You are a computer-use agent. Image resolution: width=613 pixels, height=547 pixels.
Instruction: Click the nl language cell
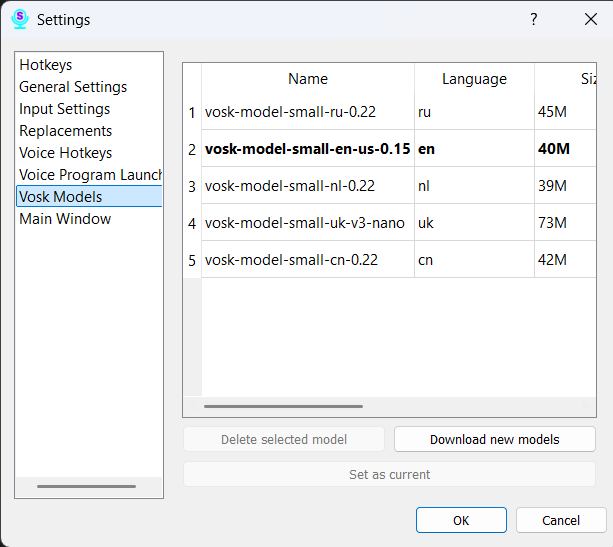tap(474, 186)
